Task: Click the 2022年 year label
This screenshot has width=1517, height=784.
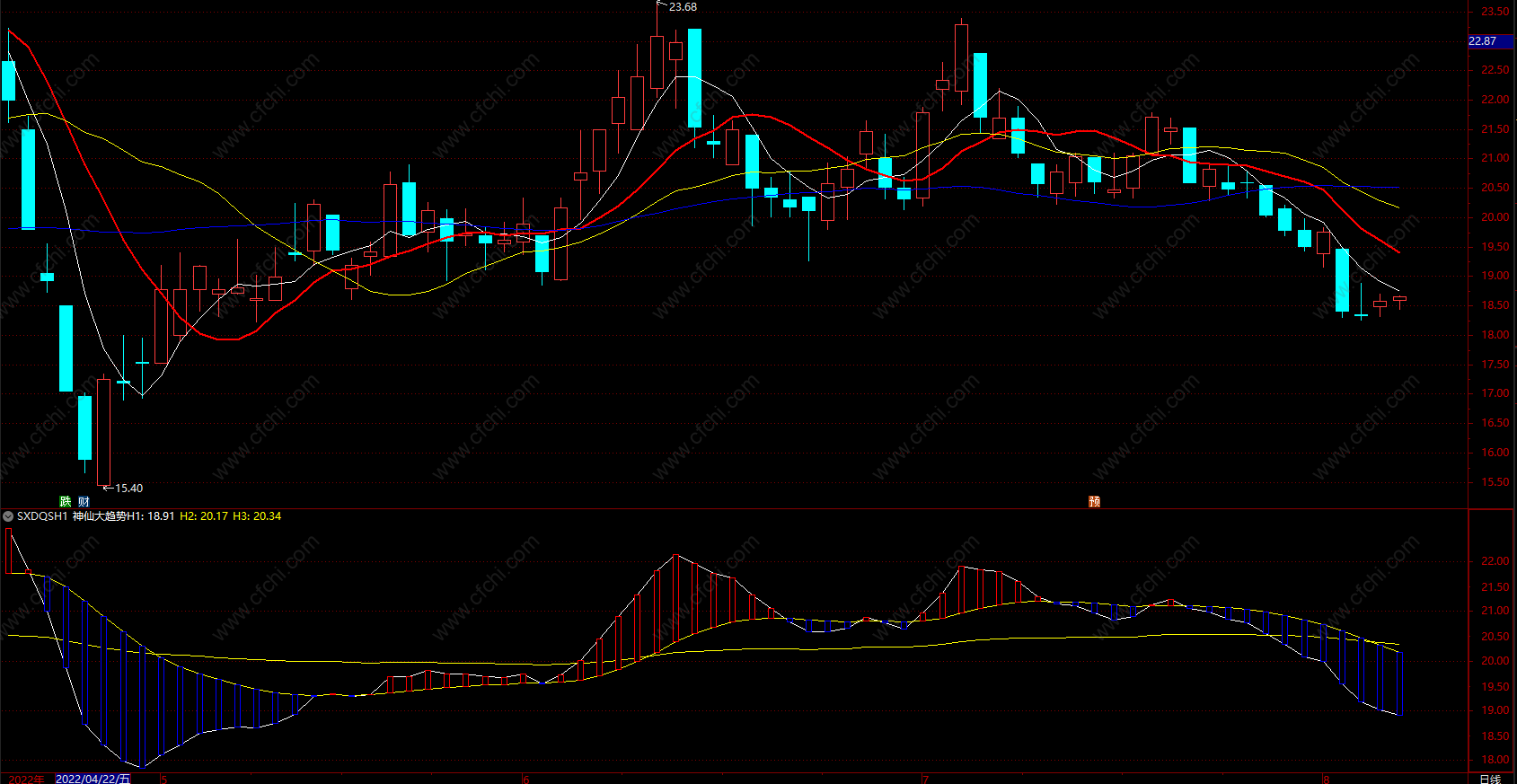Action: [26, 779]
